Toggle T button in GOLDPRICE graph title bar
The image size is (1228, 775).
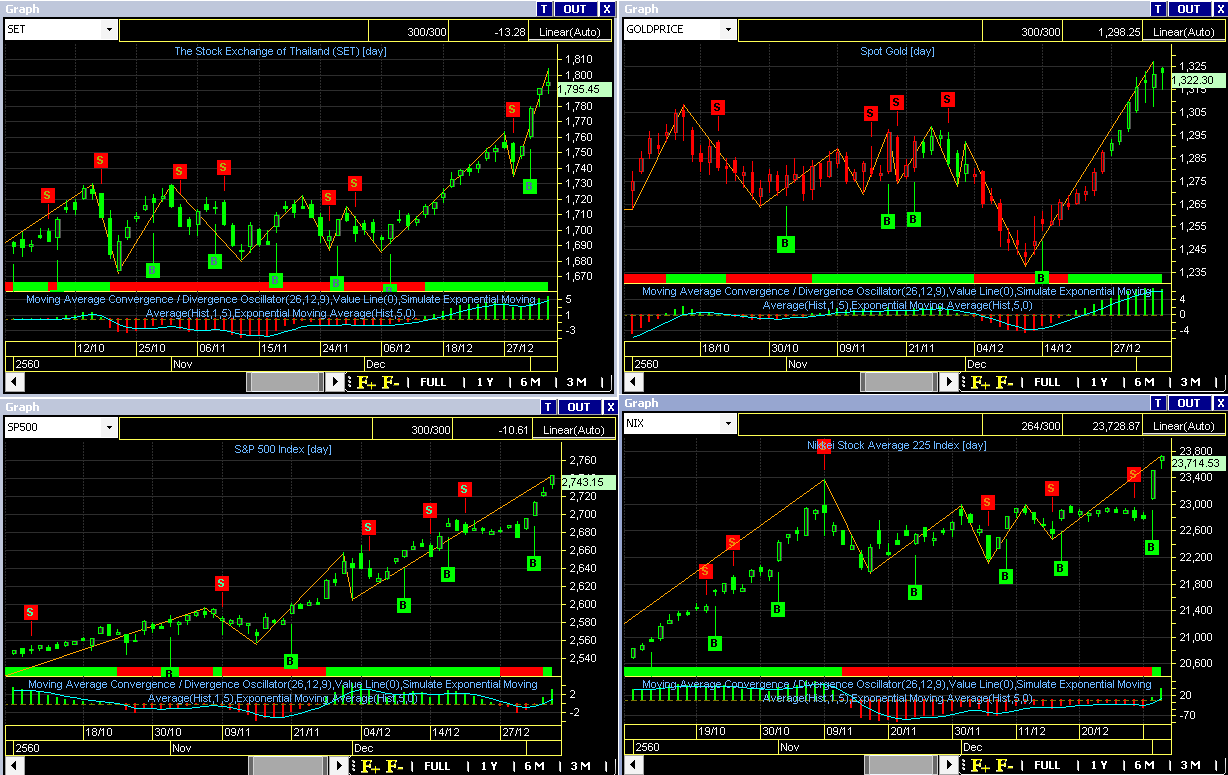coord(1157,9)
